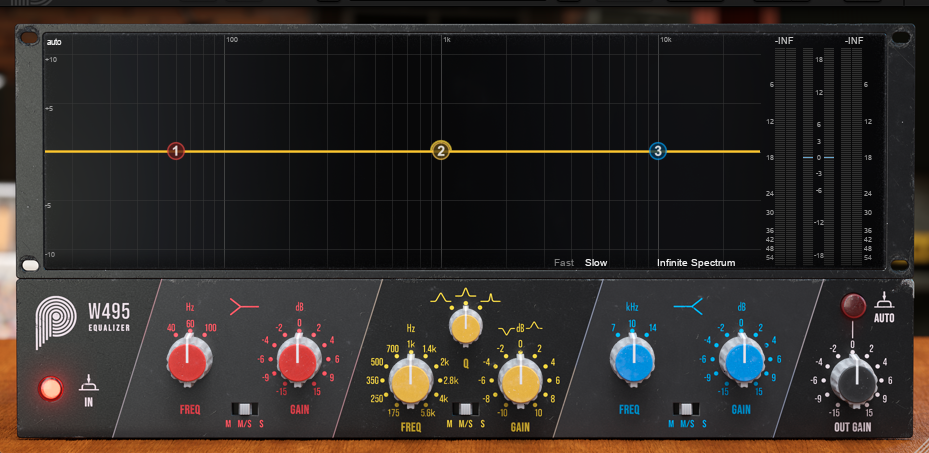Click the Infinite Spectrum option
The width and height of the screenshot is (929, 453).
pos(695,263)
